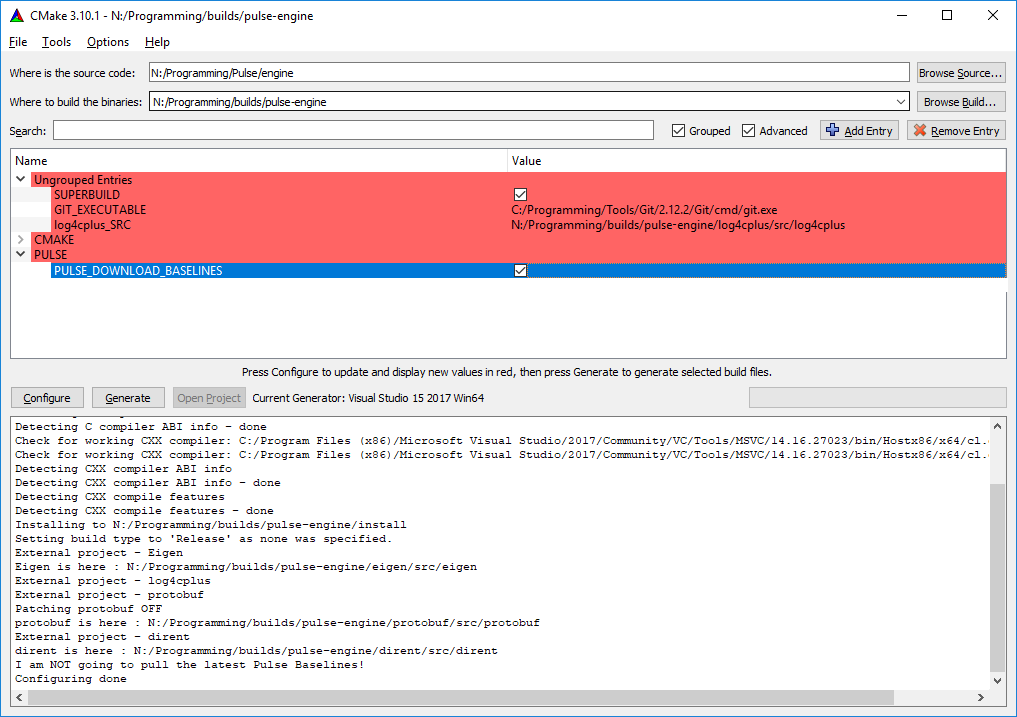This screenshot has height=717, width=1017.
Task: Toggle the Grouped checkbox
Action: pyautogui.click(x=679, y=131)
